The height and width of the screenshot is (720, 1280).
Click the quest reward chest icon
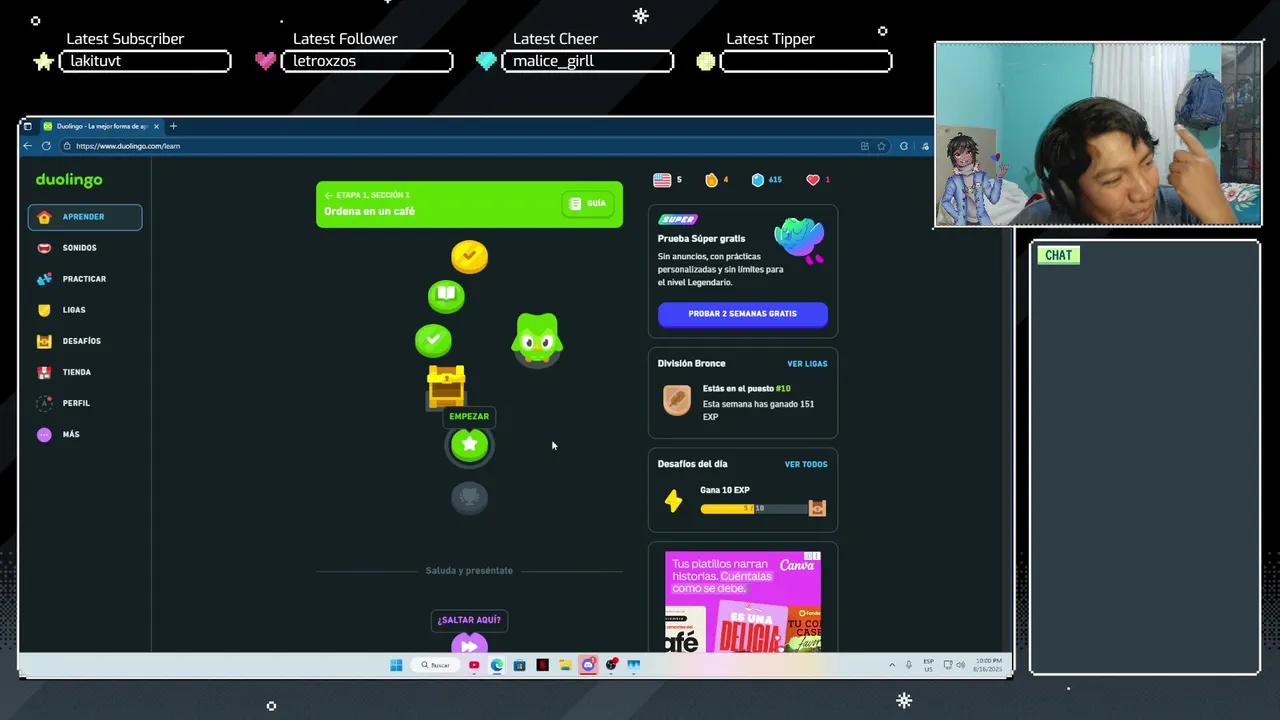click(817, 508)
